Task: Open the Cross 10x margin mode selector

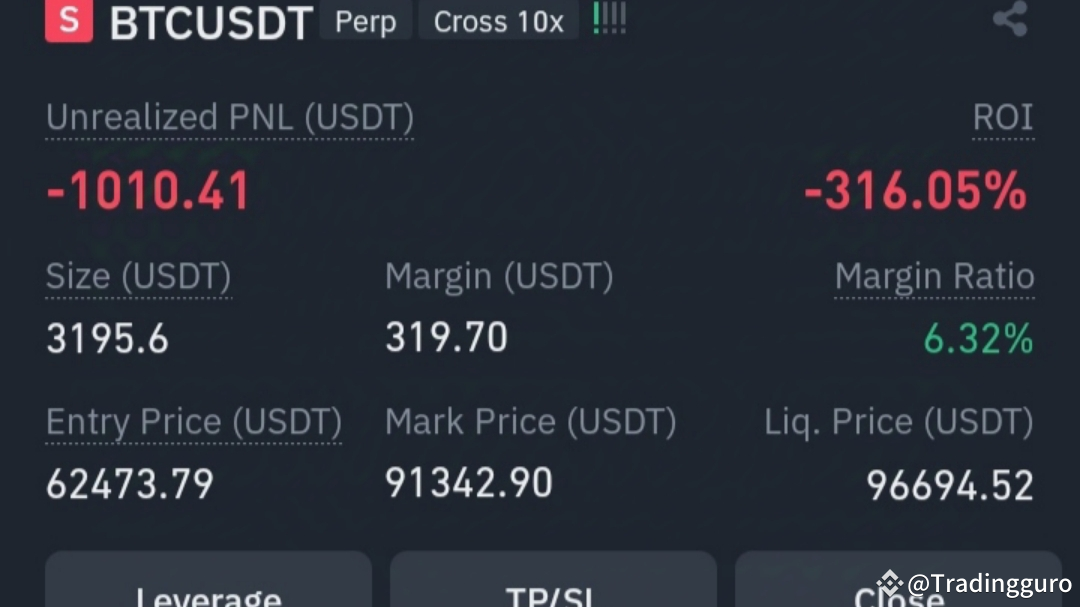Action: [x=498, y=20]
